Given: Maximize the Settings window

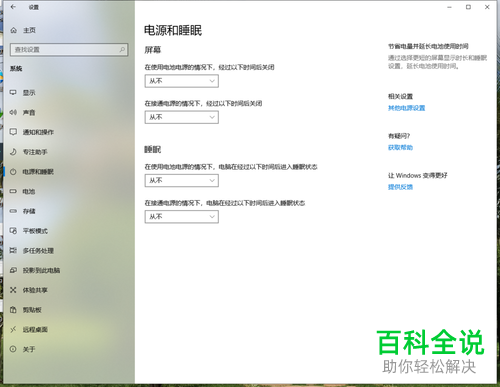Looking at the screenshot, I should (x=468, y=7).
